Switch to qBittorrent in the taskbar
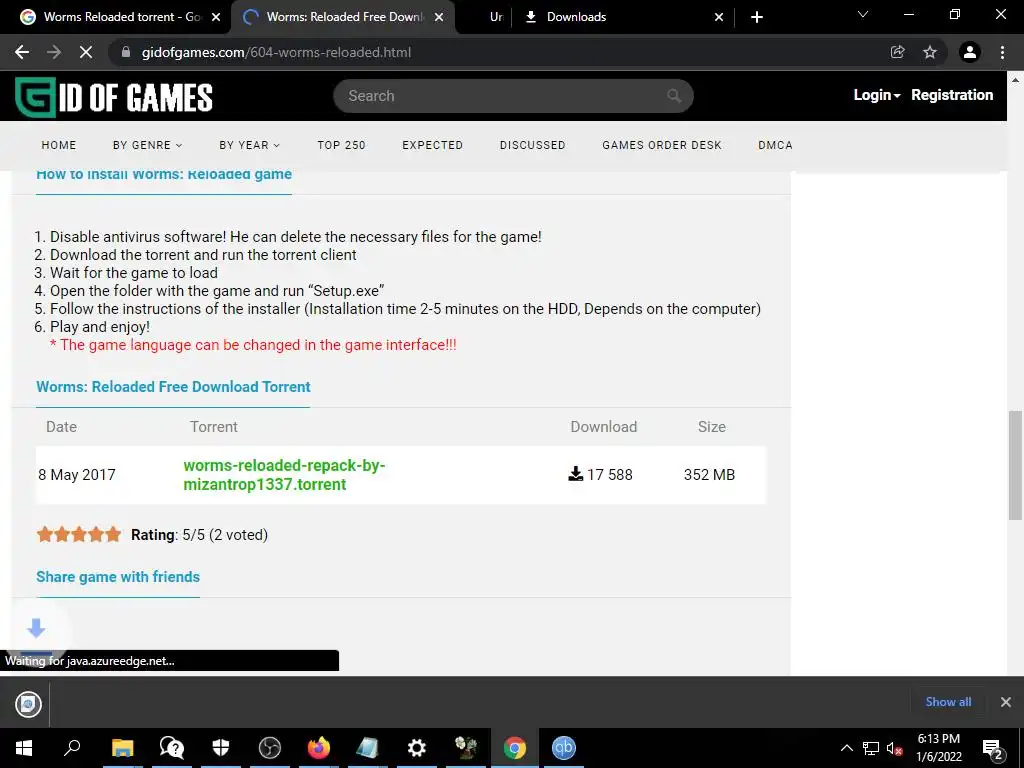1024x768 pixels. [x=564, y=748]
